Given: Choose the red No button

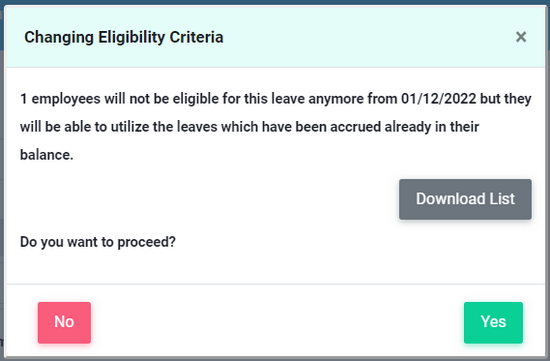Looking at the screenshot, I should tap(64, 322).
